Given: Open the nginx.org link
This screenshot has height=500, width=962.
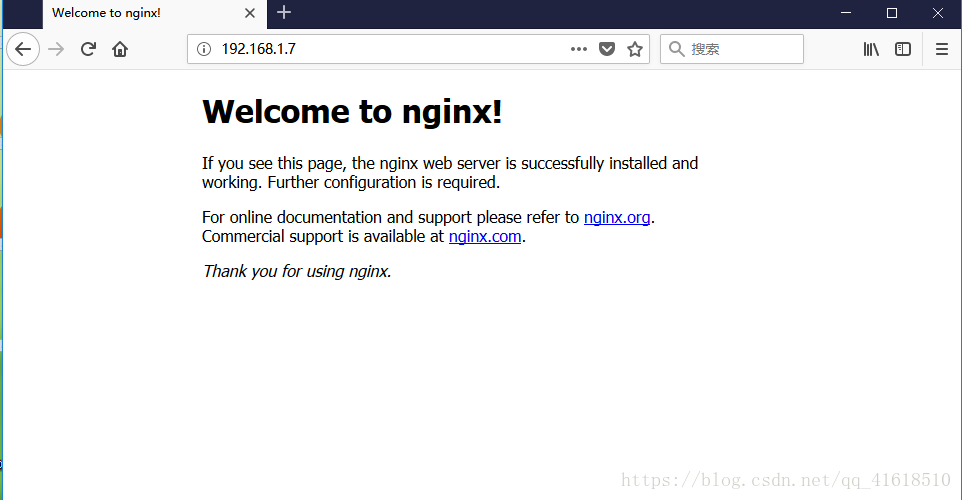Looking at the screenshot, I should click(617, 218).
